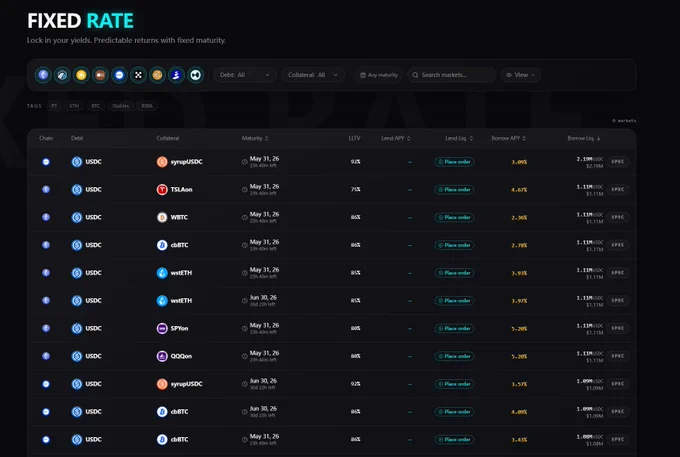Click the syrupUSDC icon in the 3.57% row
The image size is (680, 457).
[x=162, y=384]
